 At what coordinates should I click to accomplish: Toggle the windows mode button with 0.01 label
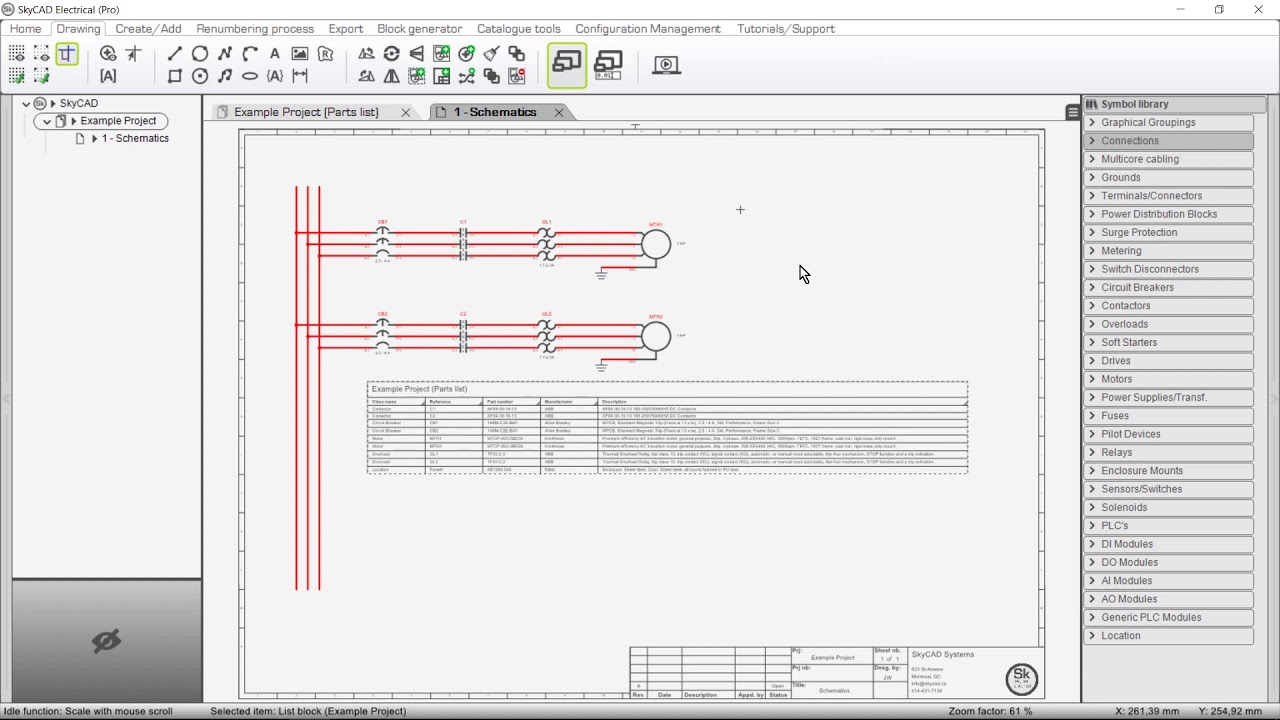608,65
